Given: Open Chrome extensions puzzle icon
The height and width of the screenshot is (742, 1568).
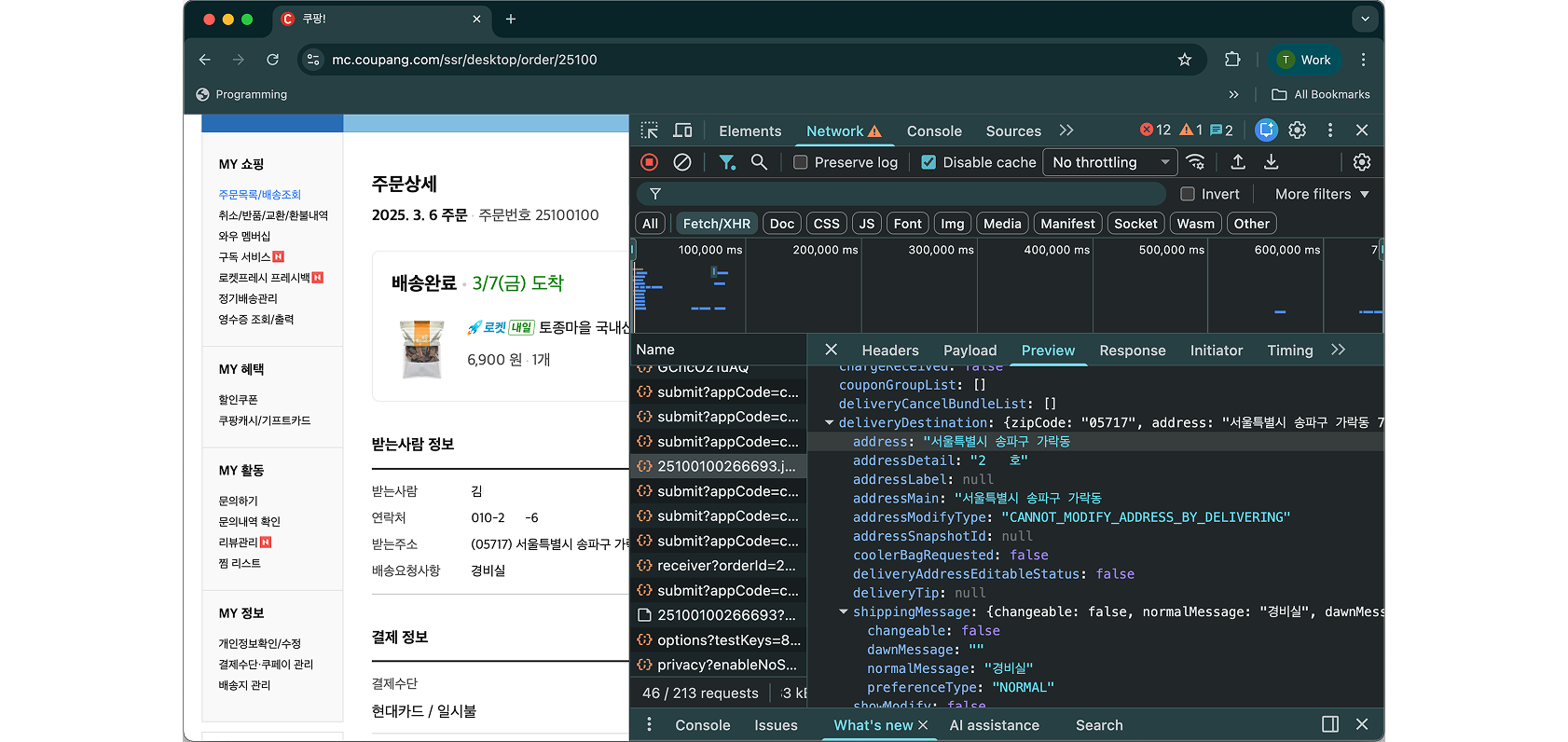Looking at the screenshot, I should (1232, 60).
